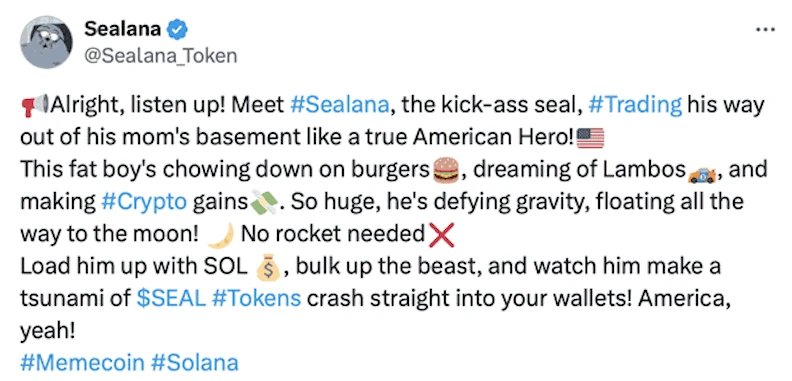Screen dimensions: 792x381
Task: Click the Sealana display name
Action: (123, 29)
